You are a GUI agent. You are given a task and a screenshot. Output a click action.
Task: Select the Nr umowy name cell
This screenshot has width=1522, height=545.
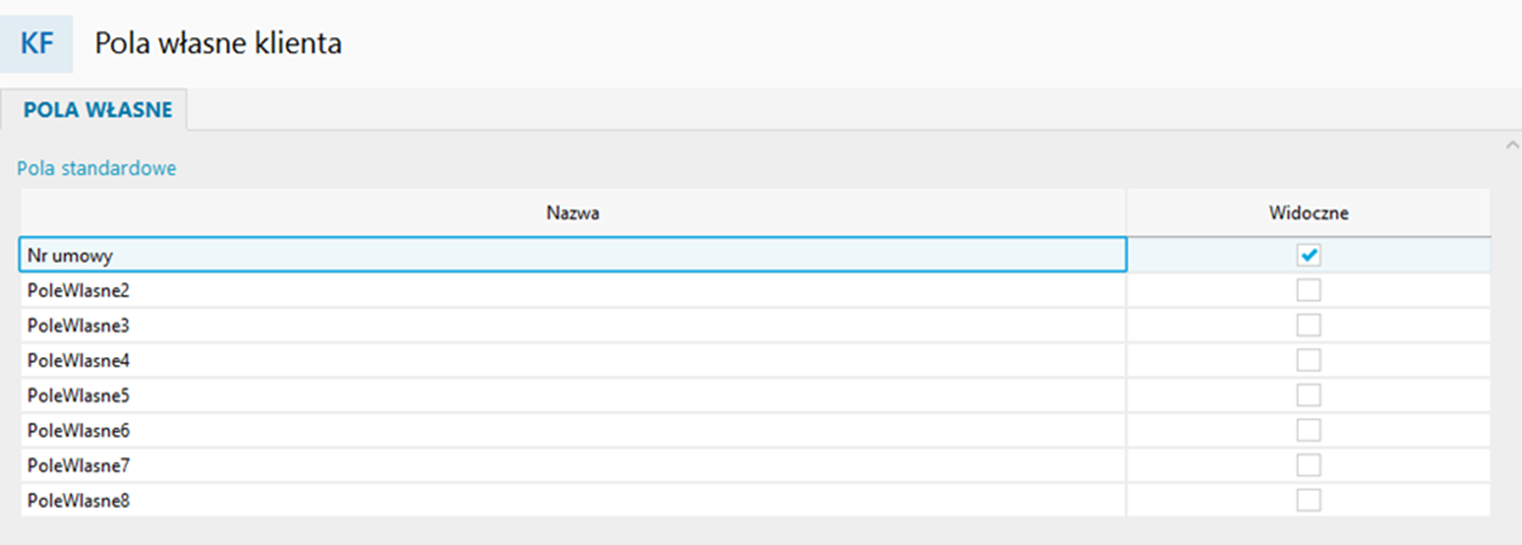pyautogui.click(x=573, y=255)
